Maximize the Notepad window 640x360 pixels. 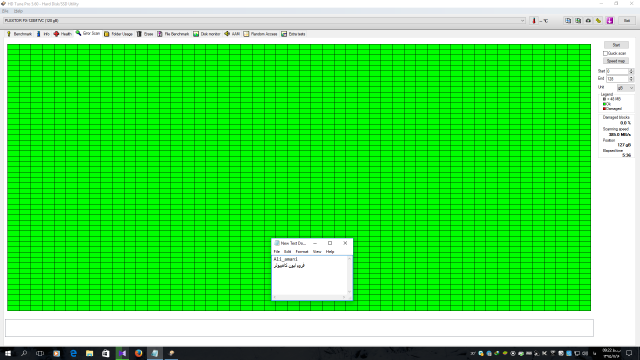click(x=330, y=243)
